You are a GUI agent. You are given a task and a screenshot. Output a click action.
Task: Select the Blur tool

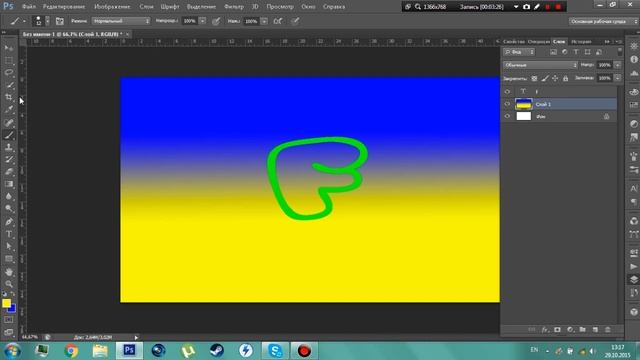click(x=9, y=196)
